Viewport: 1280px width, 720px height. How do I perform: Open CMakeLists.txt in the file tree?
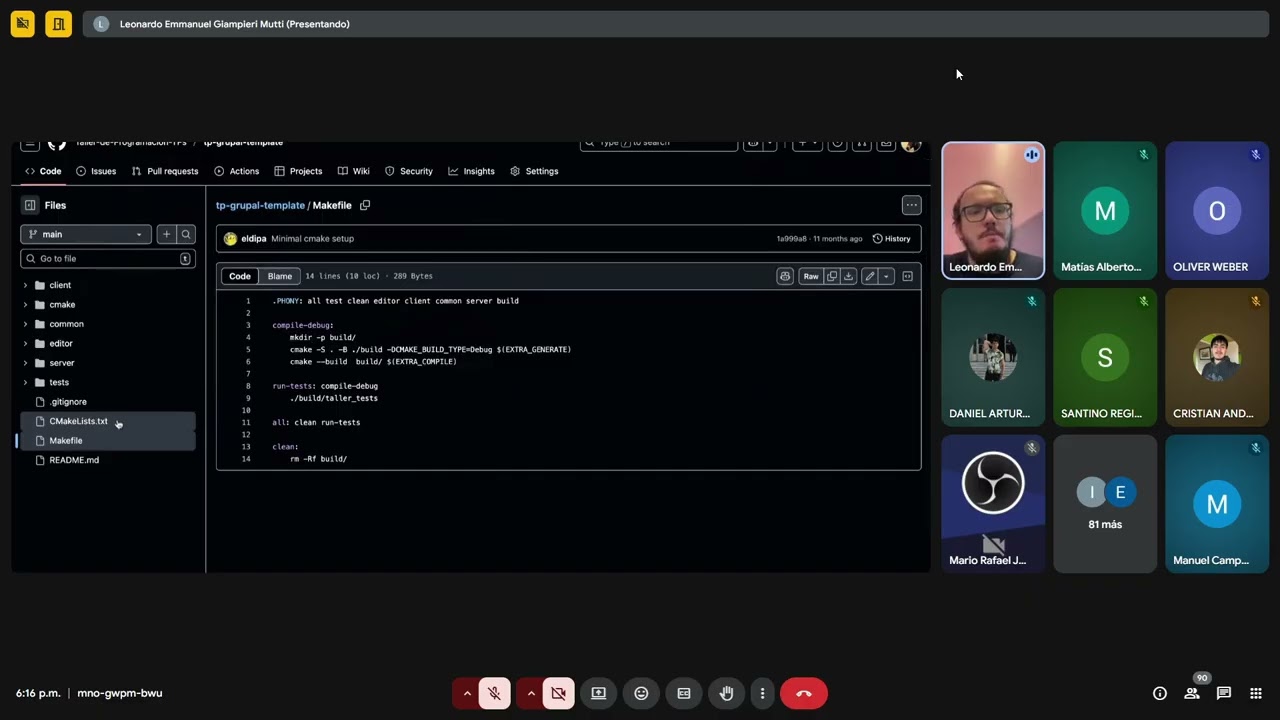pyautogui.click(x=78, y=421)
